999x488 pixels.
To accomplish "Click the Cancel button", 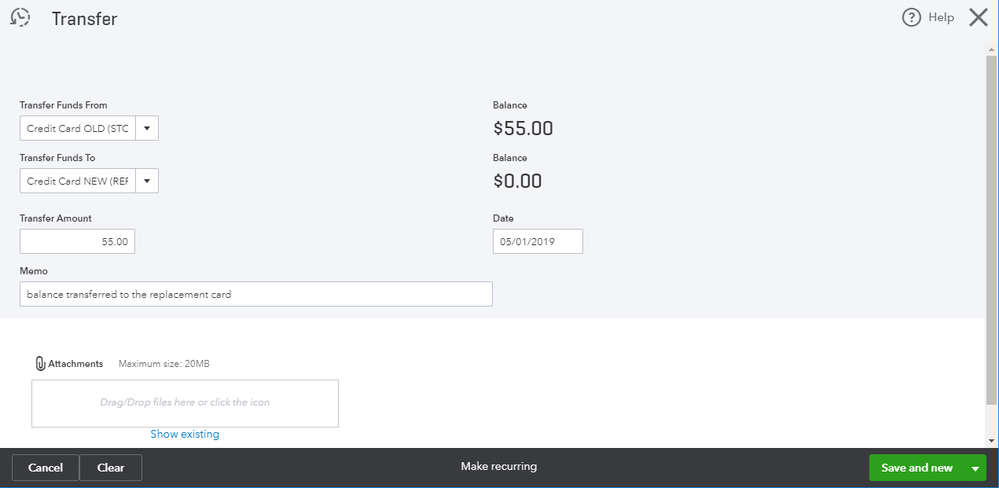I will (45, 468).
